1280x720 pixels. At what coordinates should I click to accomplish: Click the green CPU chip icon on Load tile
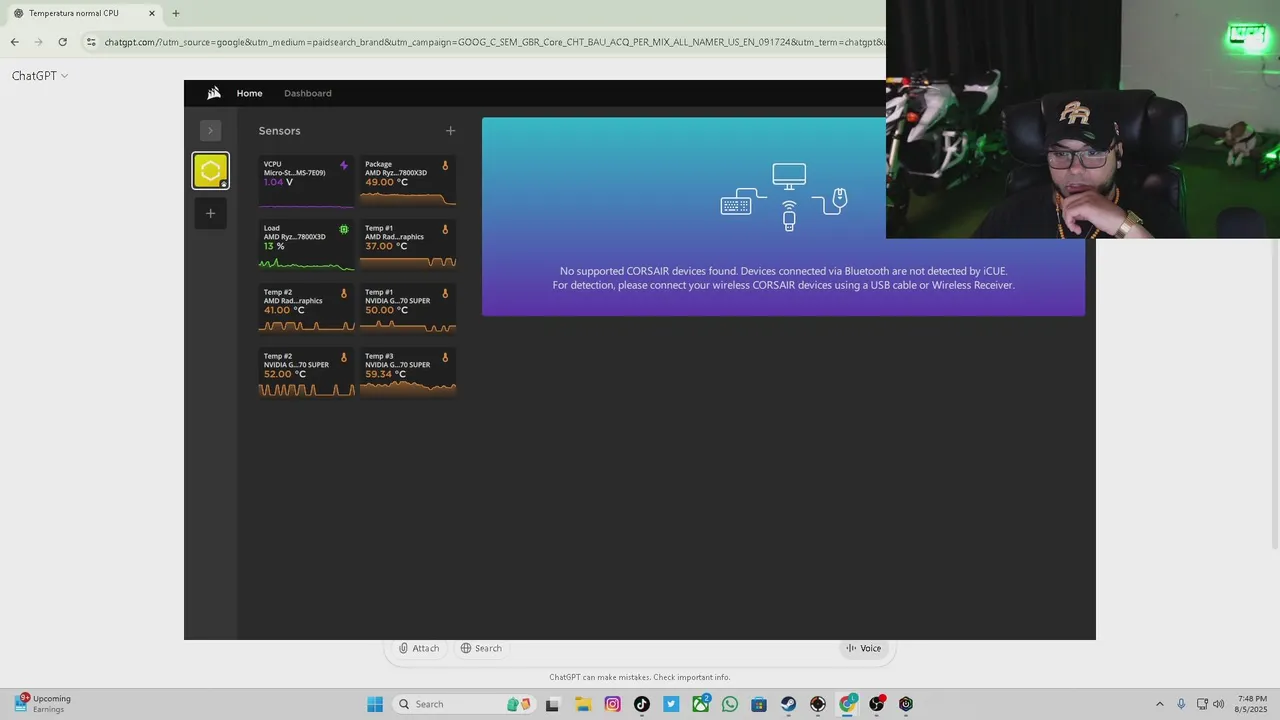(344, 229)
